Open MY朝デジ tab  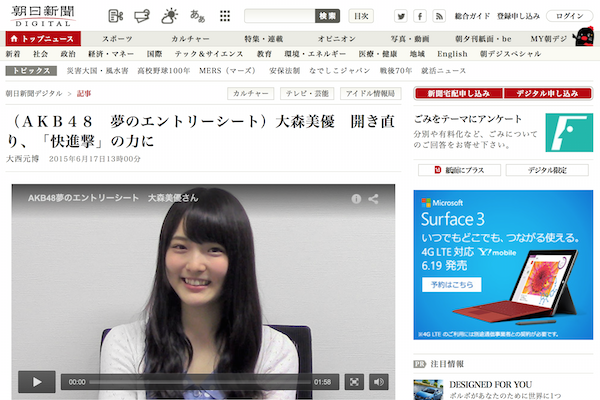549,39
